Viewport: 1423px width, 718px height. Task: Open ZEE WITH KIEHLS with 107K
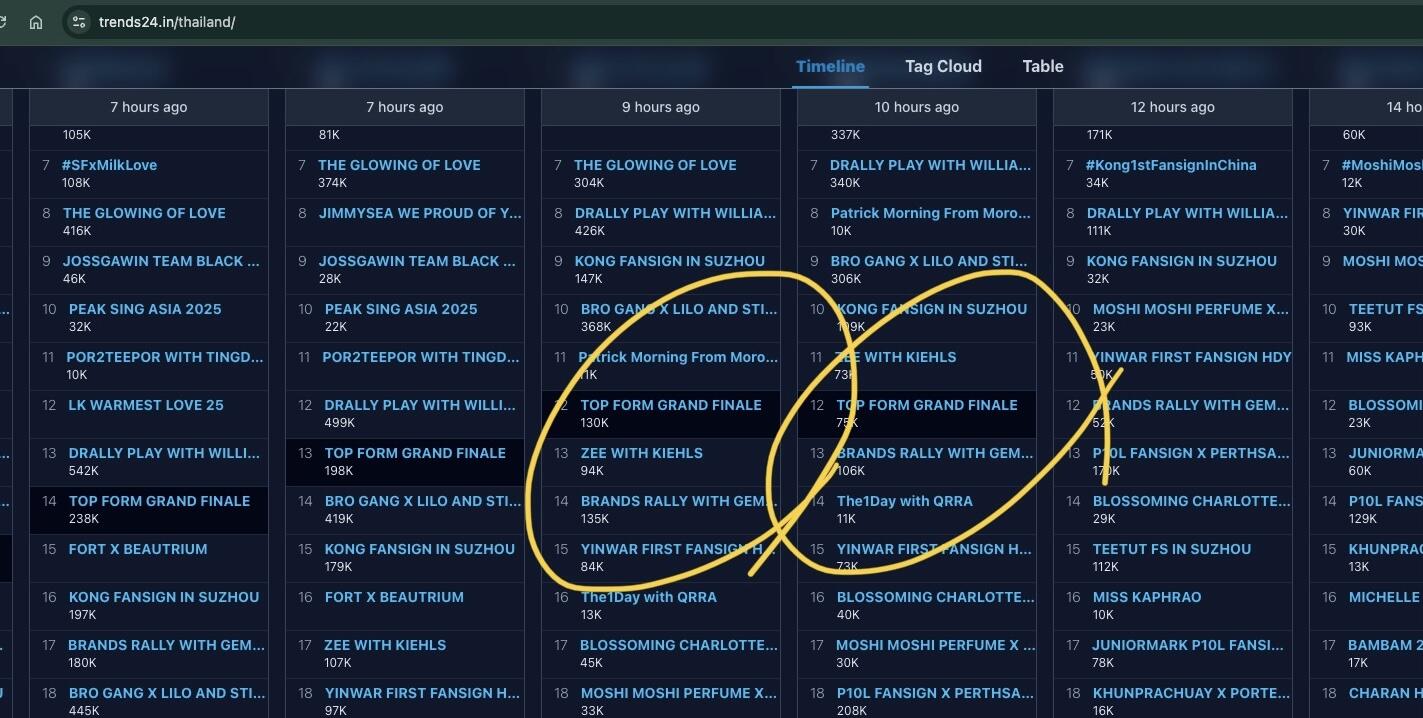(385, 645)
